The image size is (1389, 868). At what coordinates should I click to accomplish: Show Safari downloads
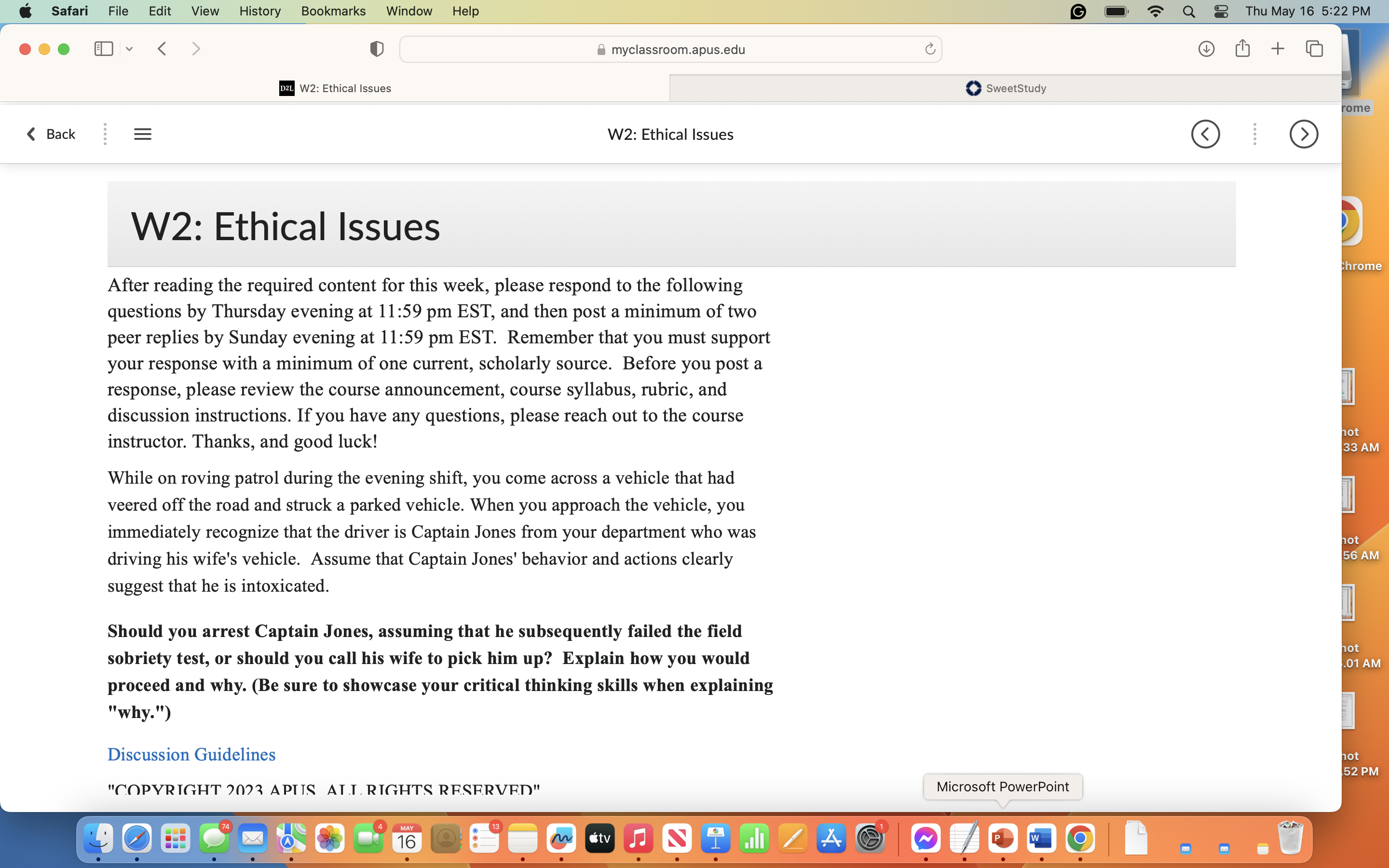coord(1206,49)
